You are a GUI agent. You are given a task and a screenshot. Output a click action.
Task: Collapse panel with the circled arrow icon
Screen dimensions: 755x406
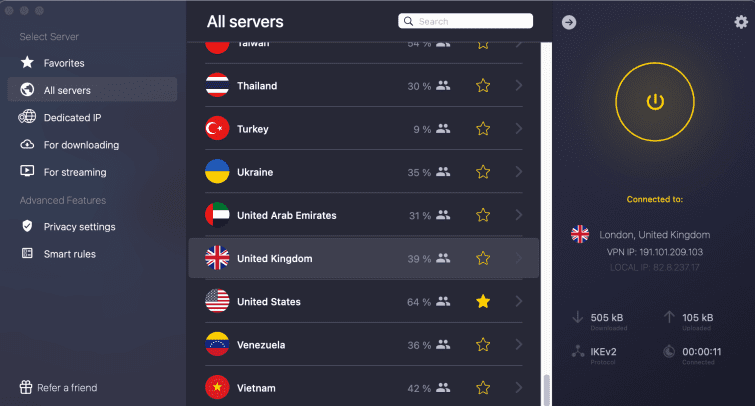[569, 22]
